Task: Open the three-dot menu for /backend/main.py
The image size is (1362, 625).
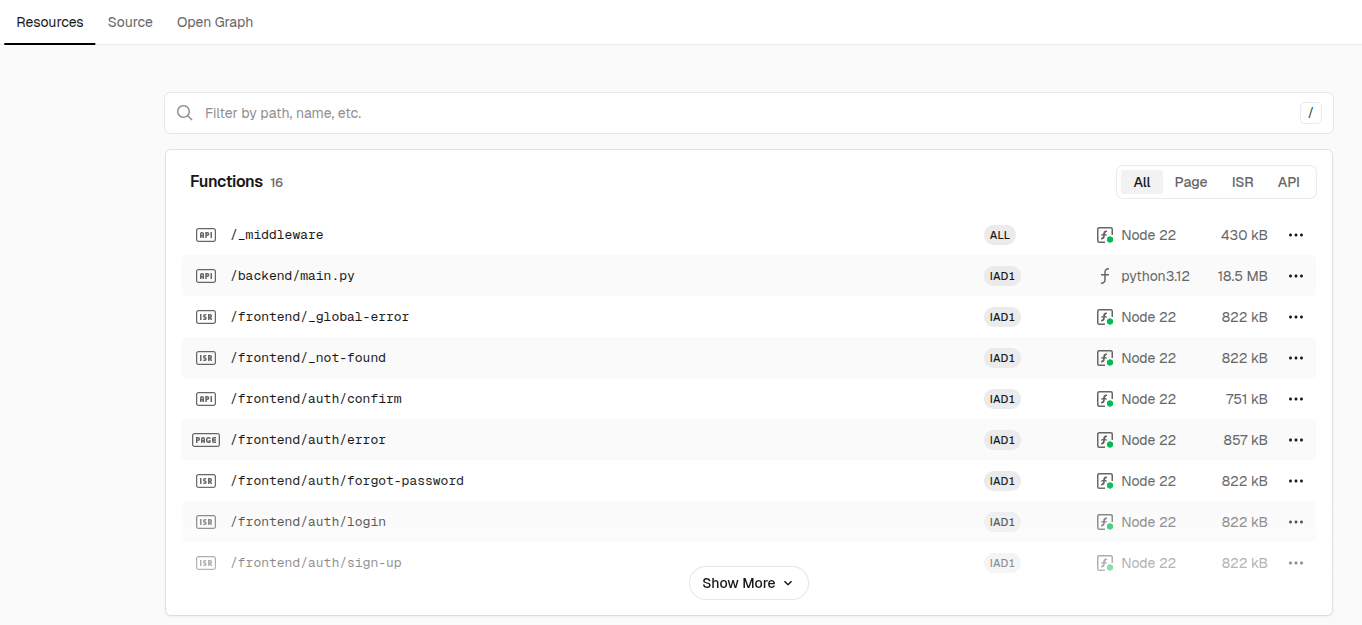Action: (1296, 276)
